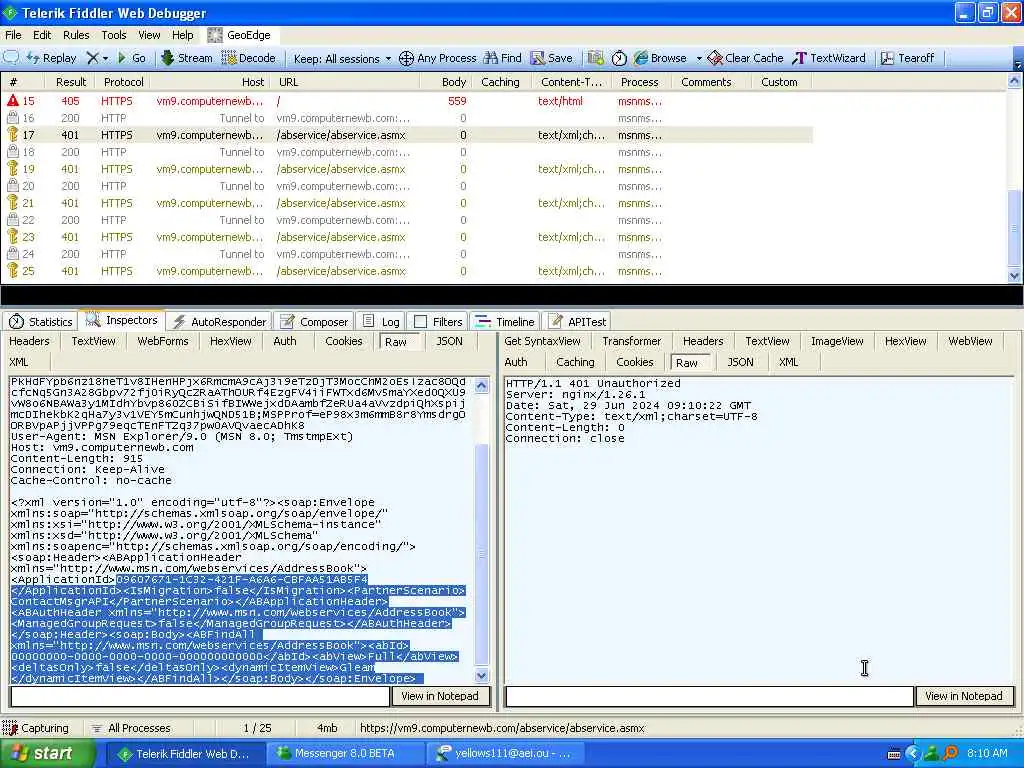
Task: Select request XML inspector tab
Action: click(19, 362)
